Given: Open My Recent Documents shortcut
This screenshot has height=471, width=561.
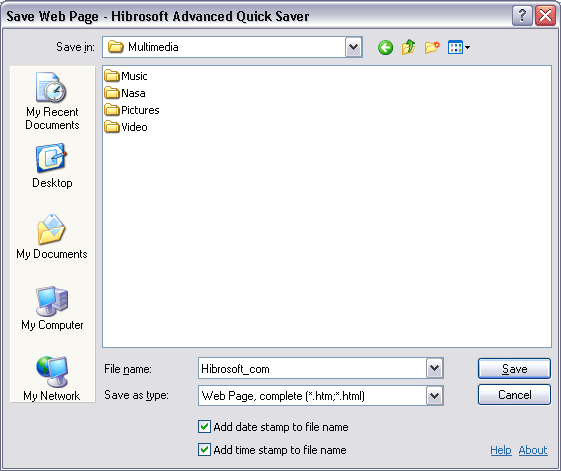Looking at the screenshot, I should [52, 101].
